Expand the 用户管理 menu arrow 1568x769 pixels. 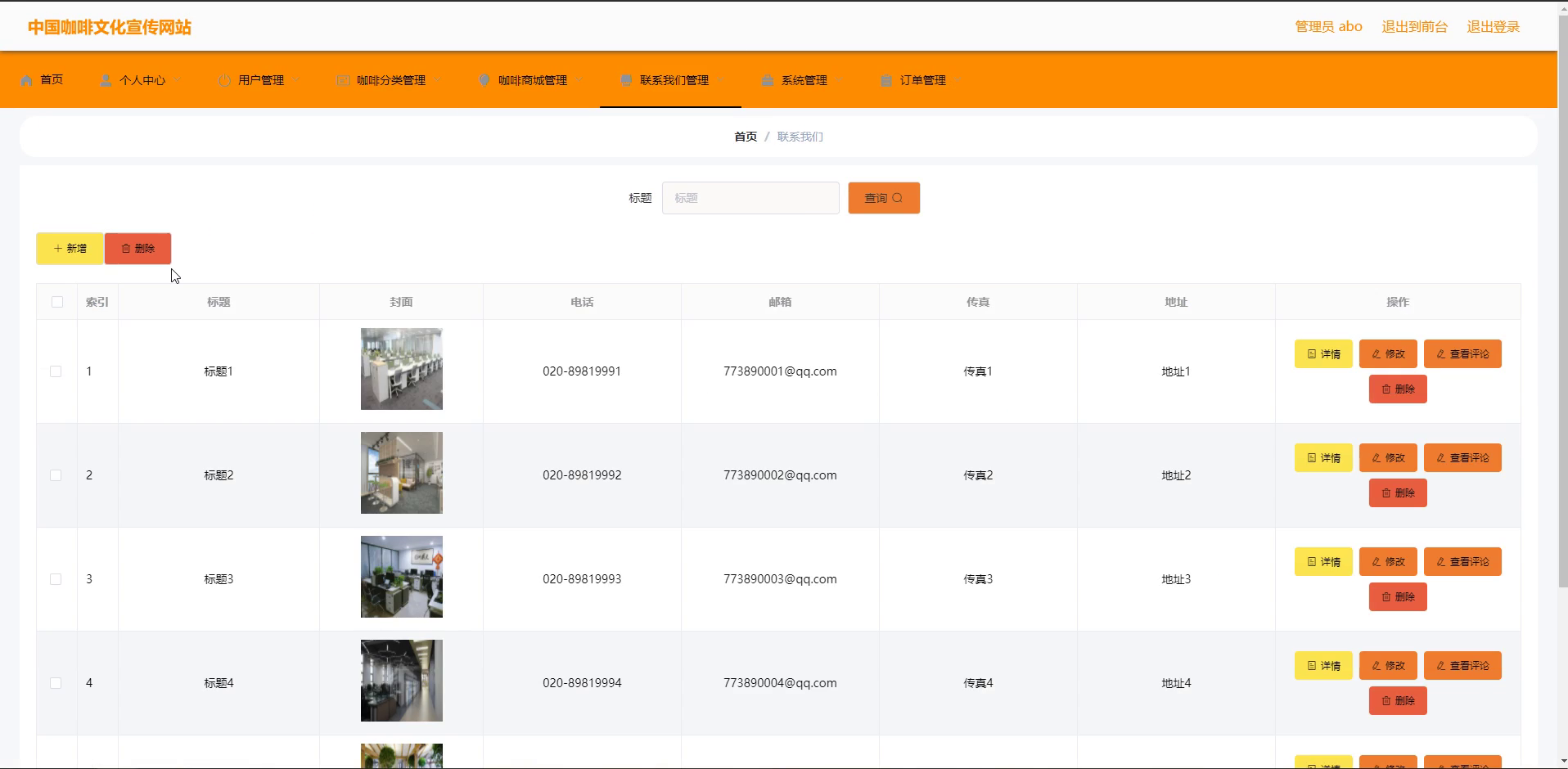pos(296,80)
